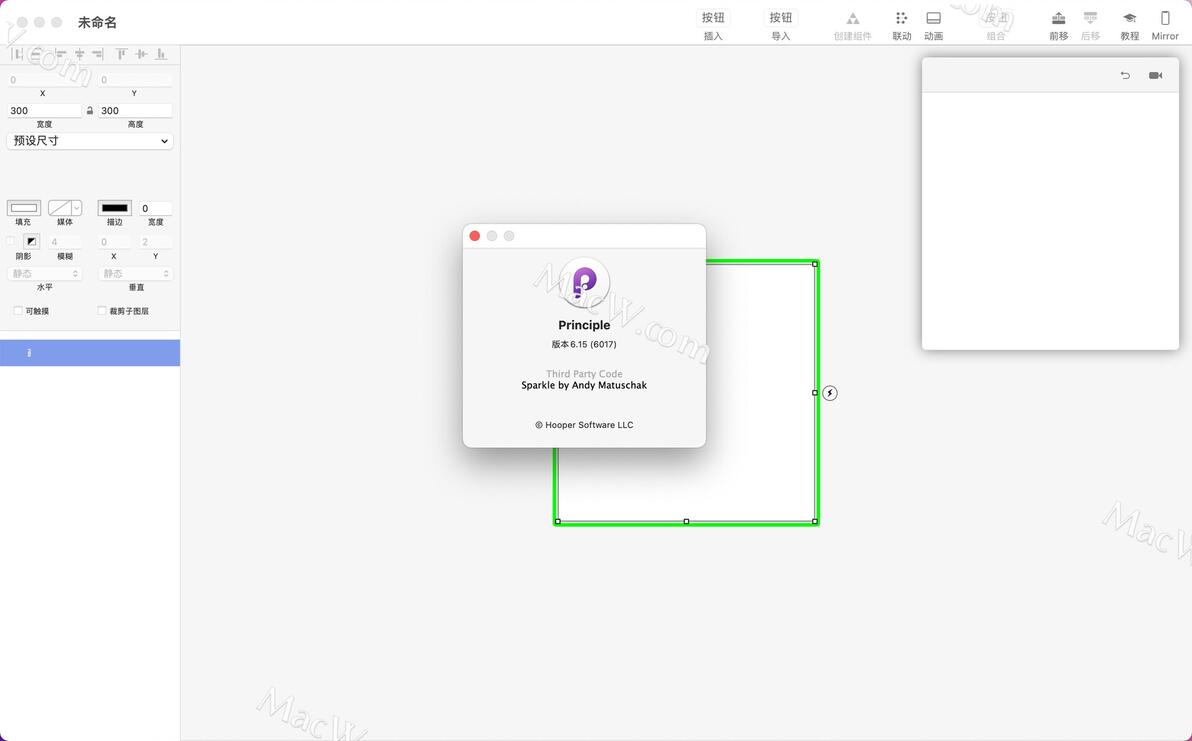This screenshot has height=741, width=1192.
Task: Click the align right edges icon
Action: (x=97, y=54)
